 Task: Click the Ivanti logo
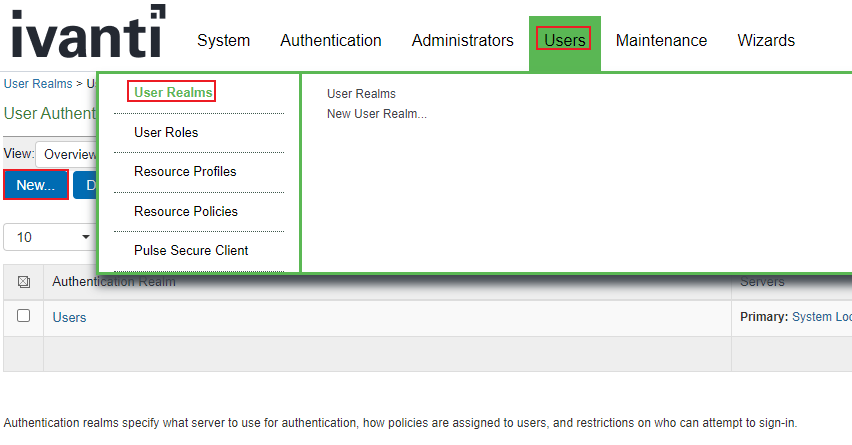88,34
